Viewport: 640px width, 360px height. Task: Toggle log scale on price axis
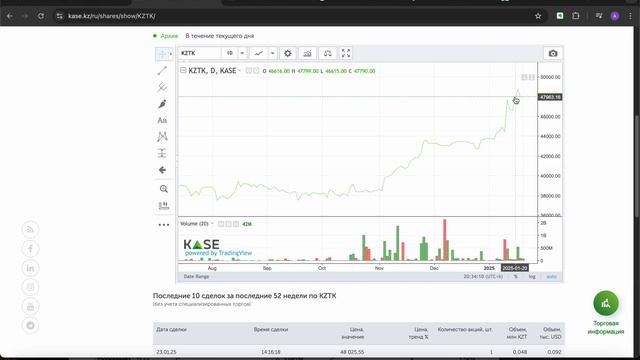coord(532,277)
